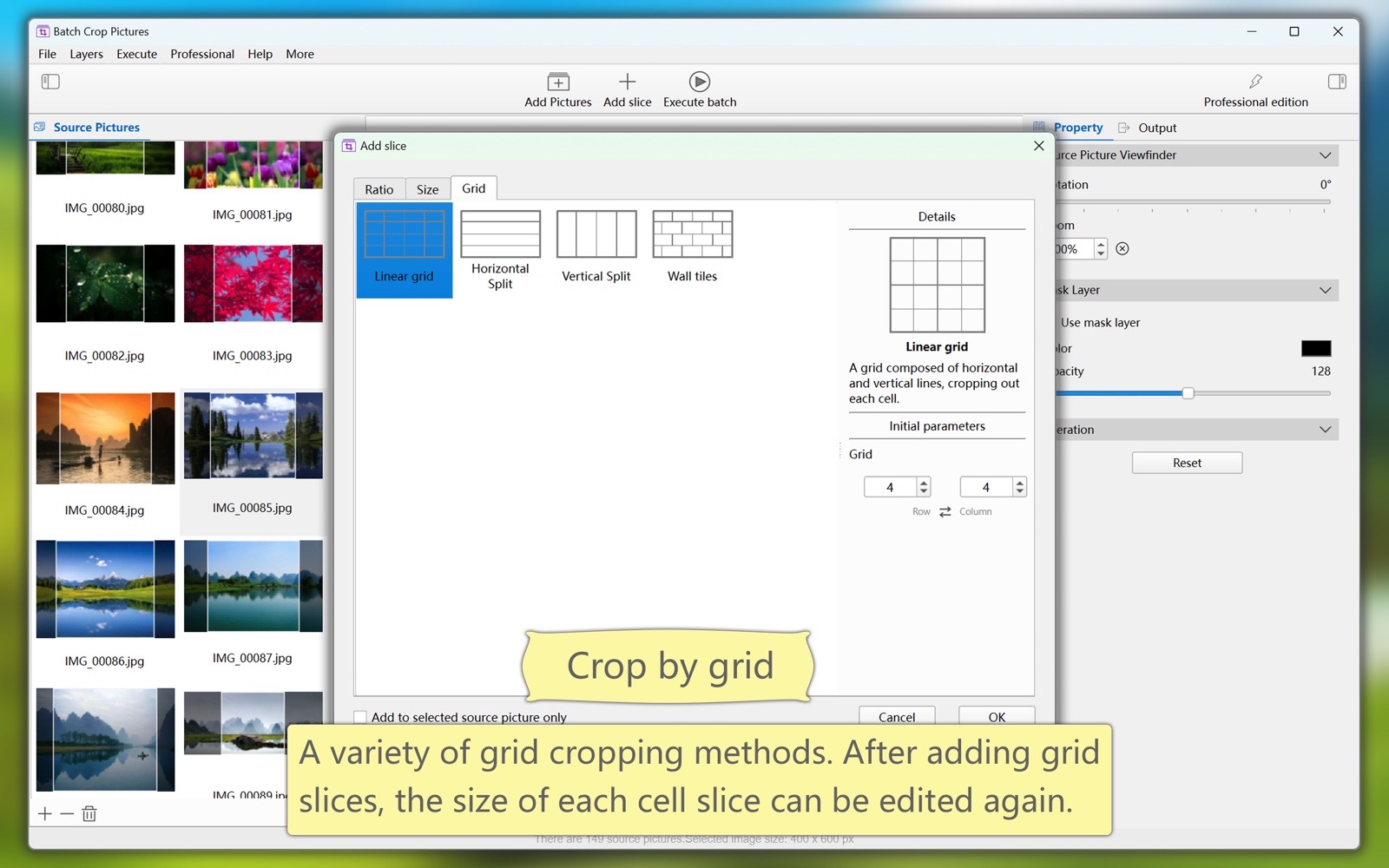Enable Add to selected source picture only
The height and width of the screenshot is (868, 1389).
coord(360,717)
